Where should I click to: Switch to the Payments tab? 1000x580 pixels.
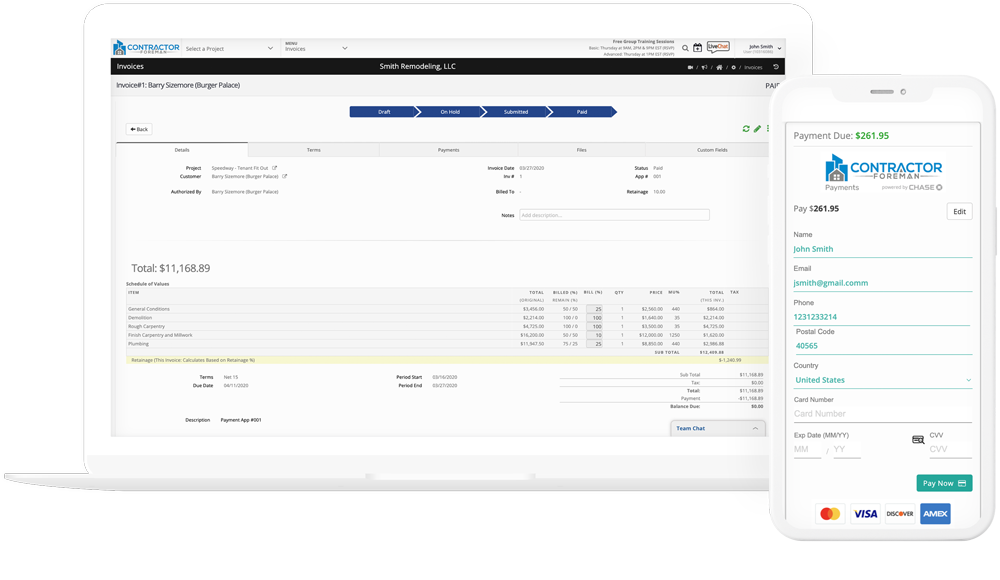(x=448, y=150)
